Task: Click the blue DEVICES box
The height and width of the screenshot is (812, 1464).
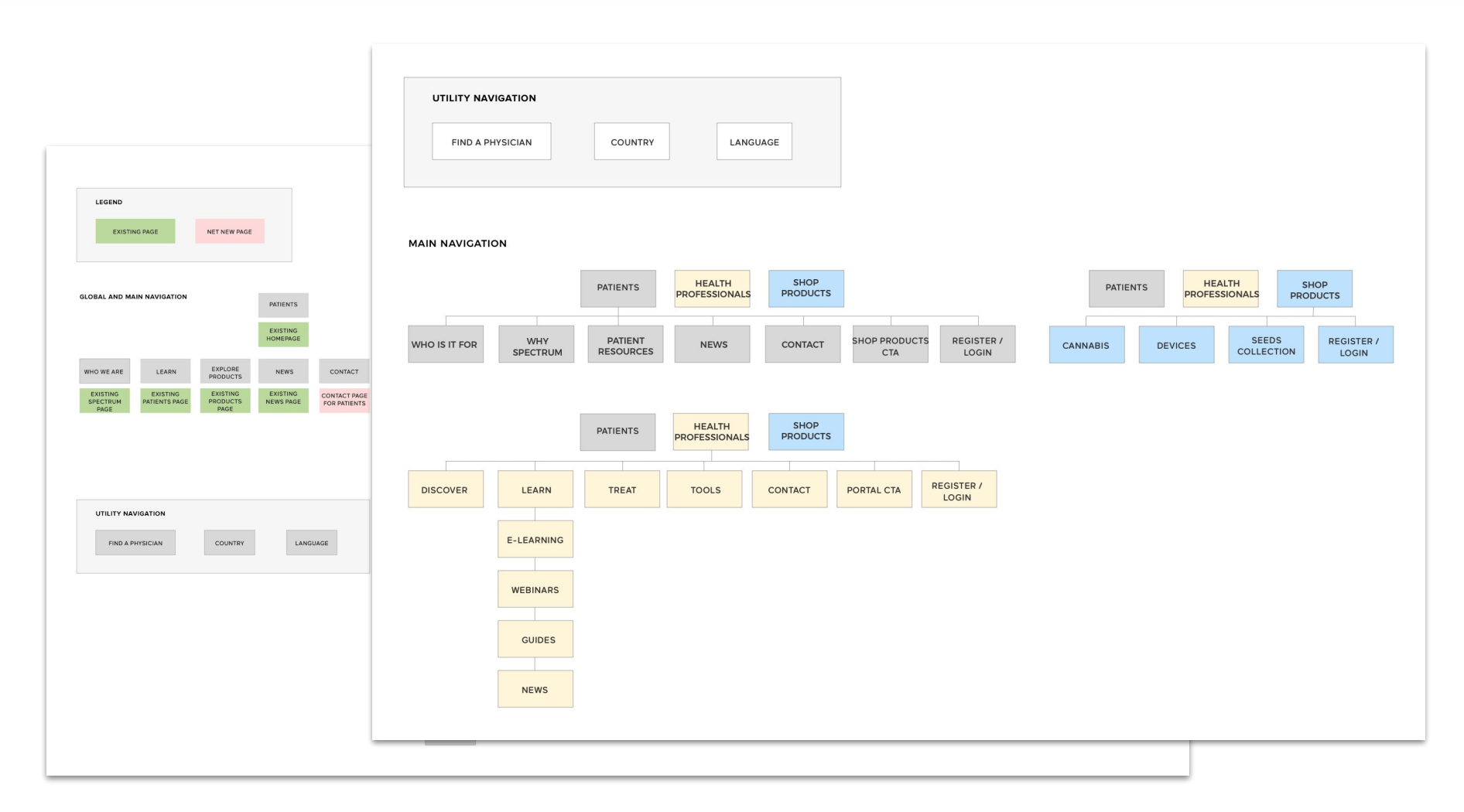Action: 1176,345
